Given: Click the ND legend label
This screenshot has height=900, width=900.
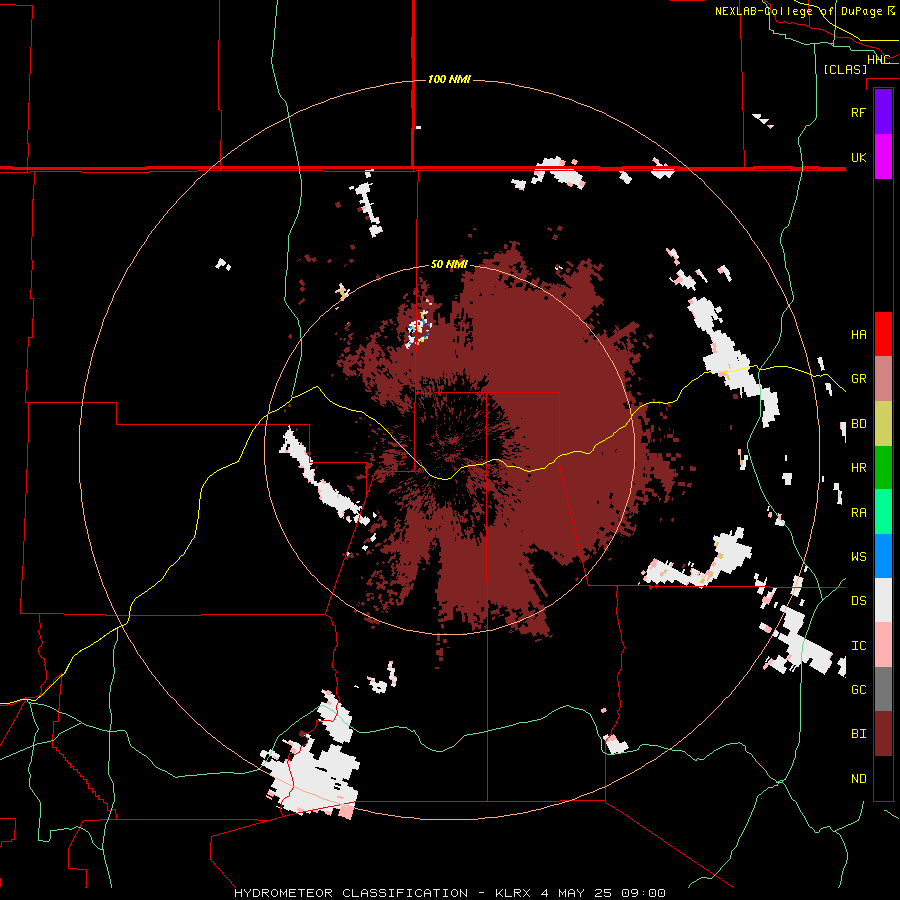Looking at the screenshot, I should (858, 779).
